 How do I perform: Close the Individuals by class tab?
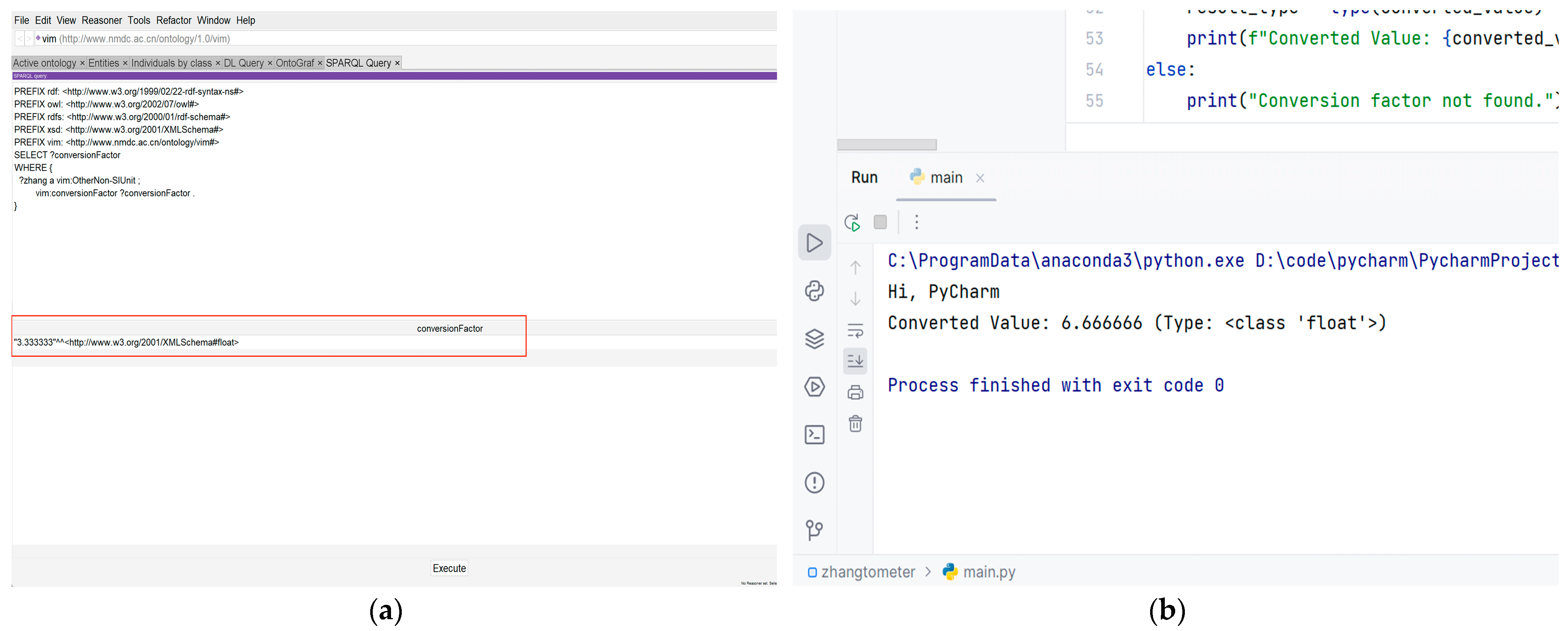pyautogui.click(x=218, y=63)
